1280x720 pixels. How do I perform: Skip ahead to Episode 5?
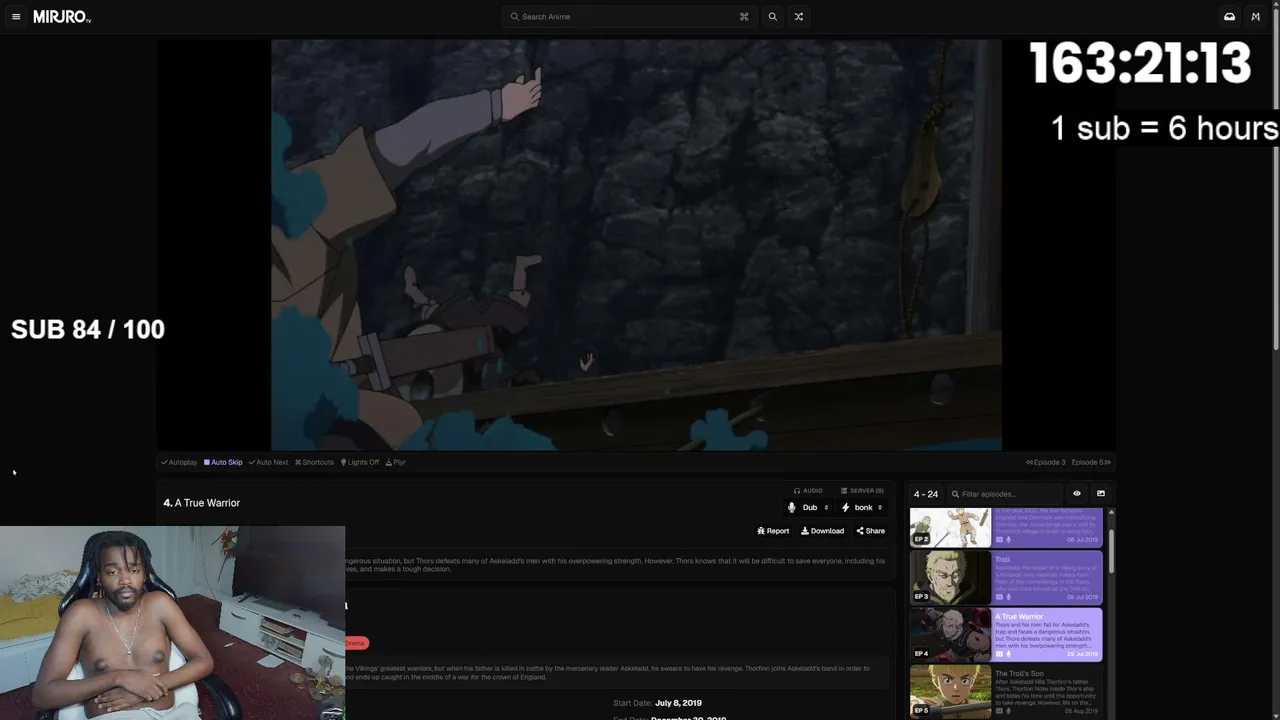(1091, 462)
